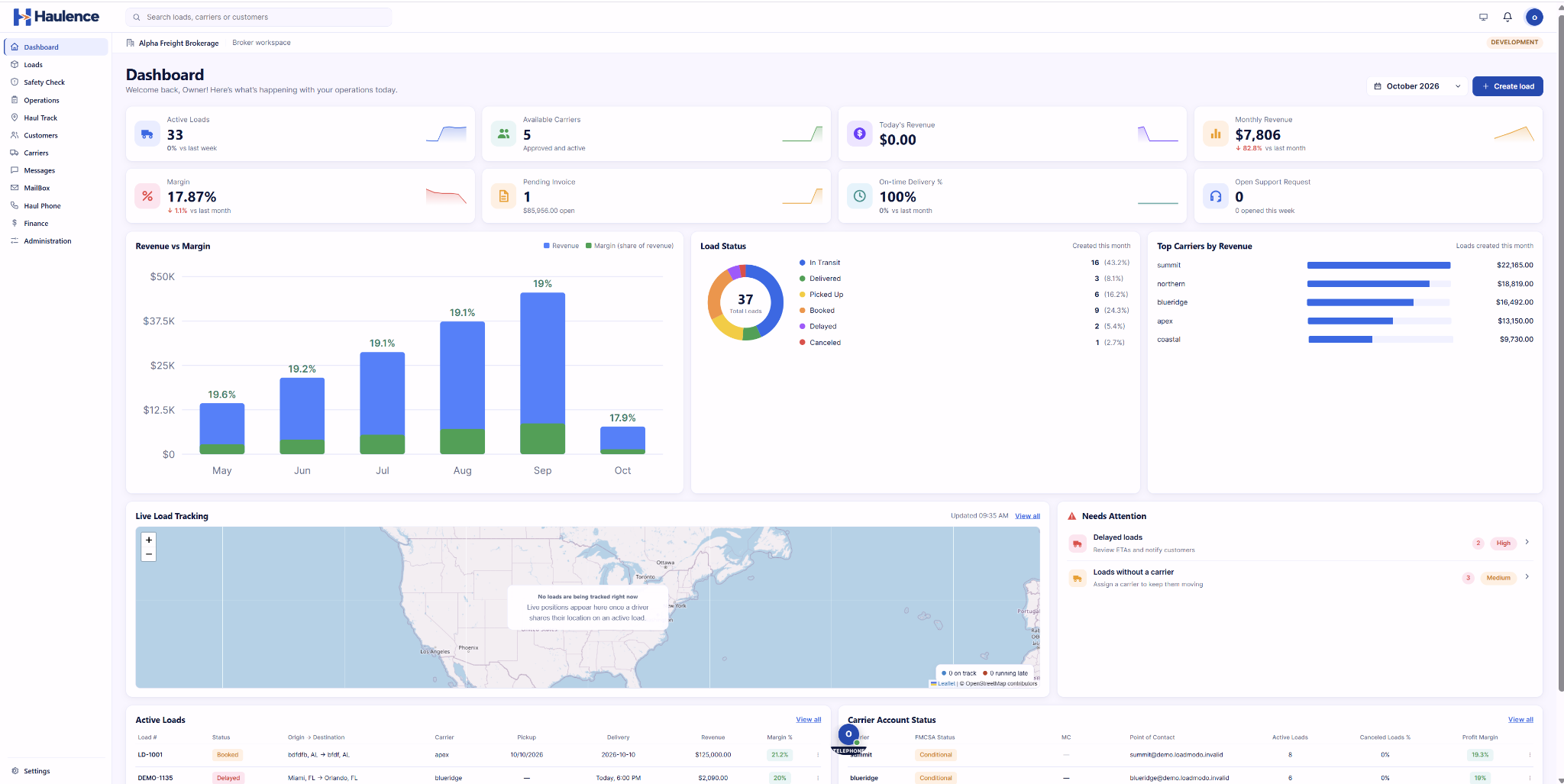This screenshot has width=1564, height=784.
Task: Click the Create load button
Action: (x=1507, y=86)
